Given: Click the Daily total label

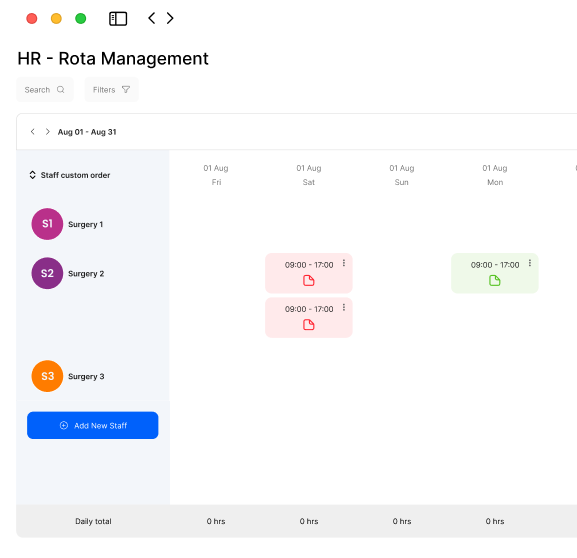Looking at the screenshot, I should tap(93, 521).
